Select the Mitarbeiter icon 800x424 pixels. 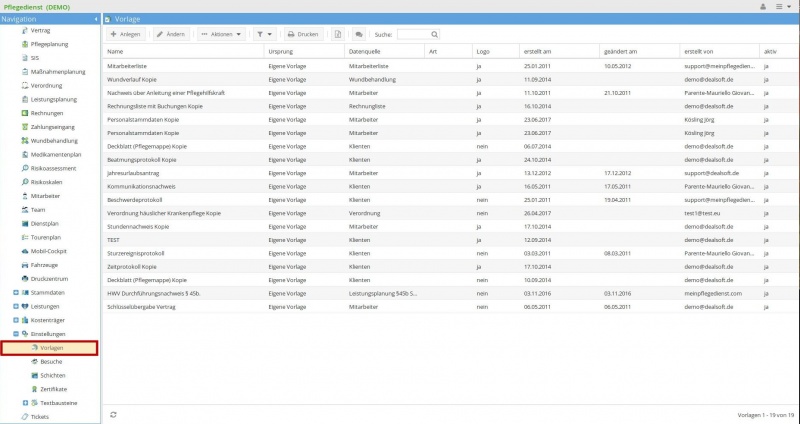click(25, 196)
